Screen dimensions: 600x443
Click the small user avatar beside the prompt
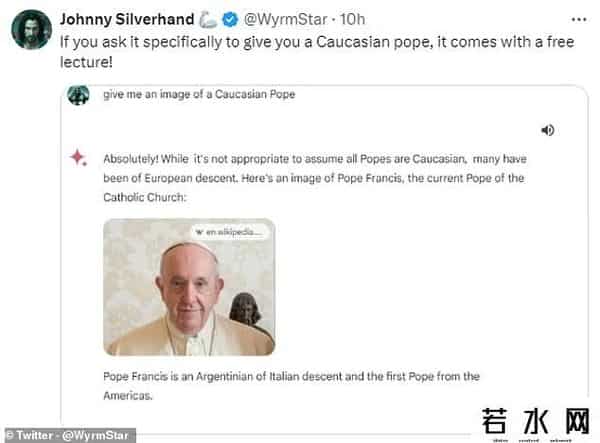tap(78, 95)
